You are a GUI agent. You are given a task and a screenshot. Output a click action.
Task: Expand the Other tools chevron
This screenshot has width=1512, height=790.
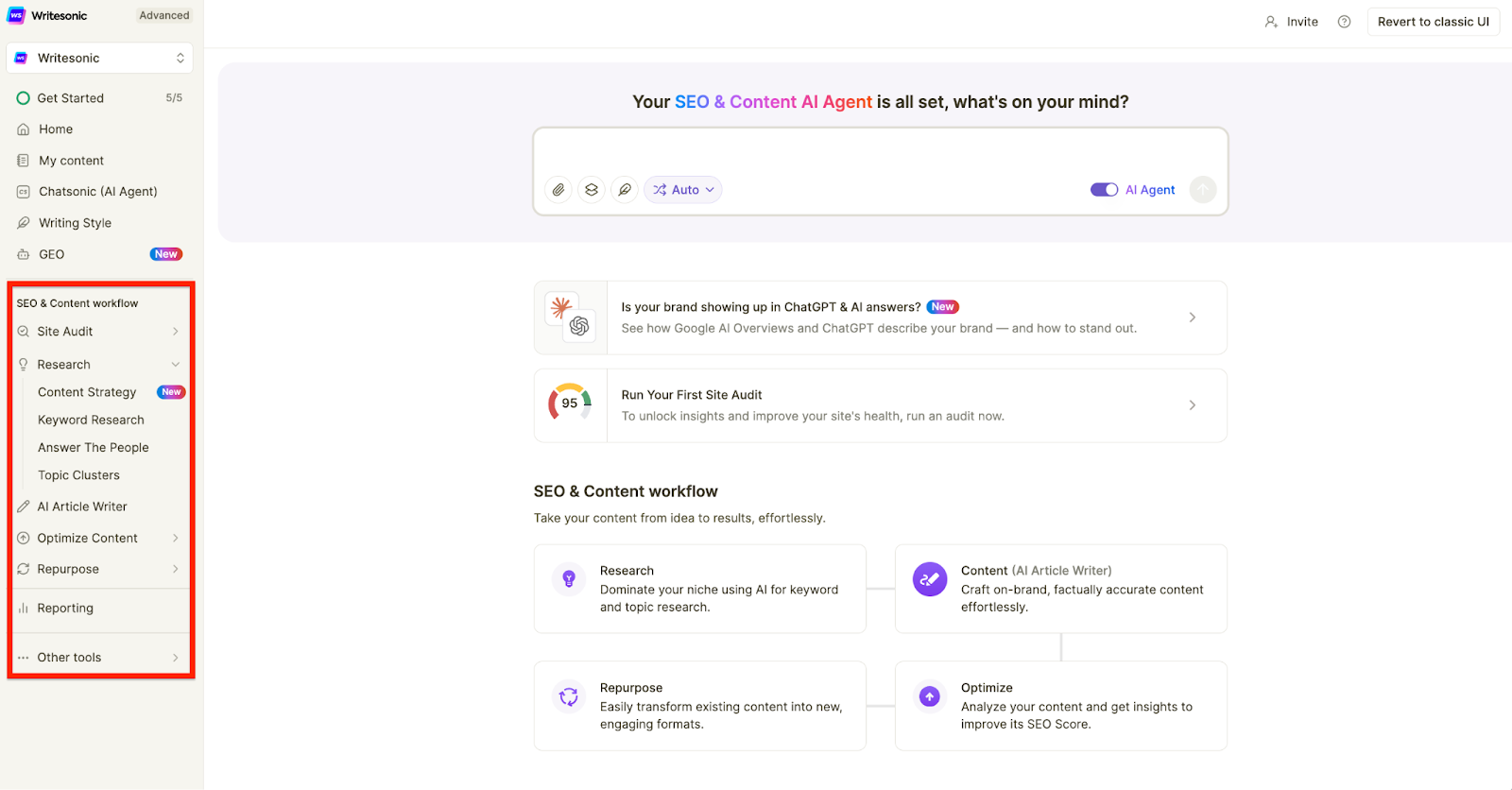(176, 658)
